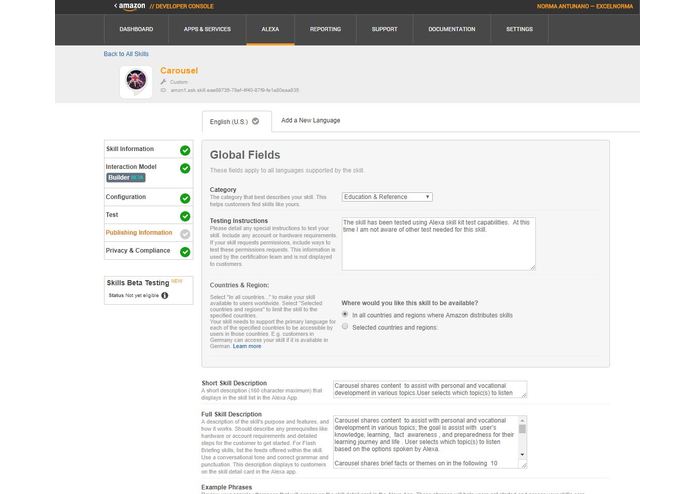Viewport: 695px width, 494px height.
Task: Click the Carousel skill title
Action: click(x=179, y=70)
